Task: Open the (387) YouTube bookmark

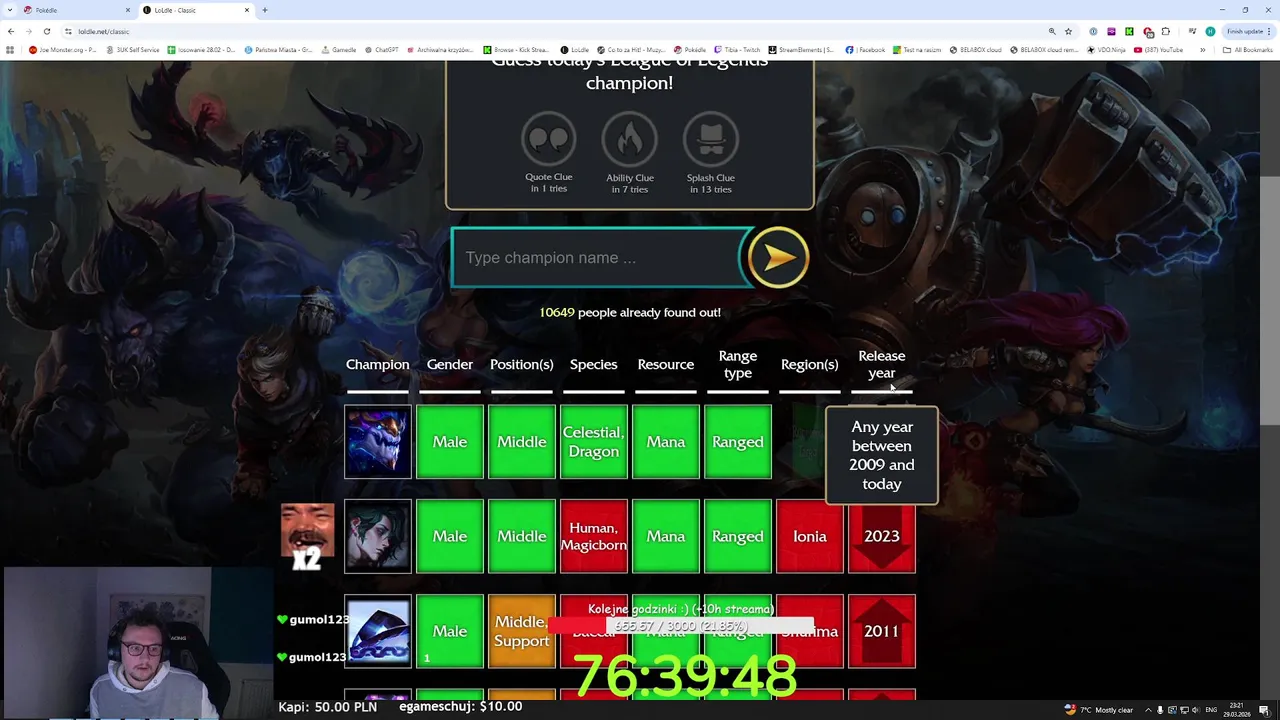Action: point(1159,50)
